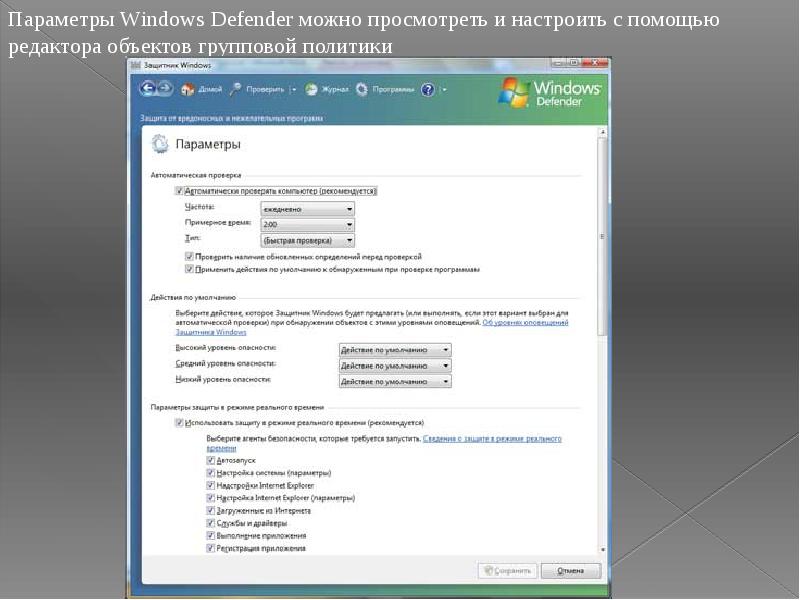Click the Программы toolbar label
This screenshot has width=800, height=600.
tap(393, 90)
